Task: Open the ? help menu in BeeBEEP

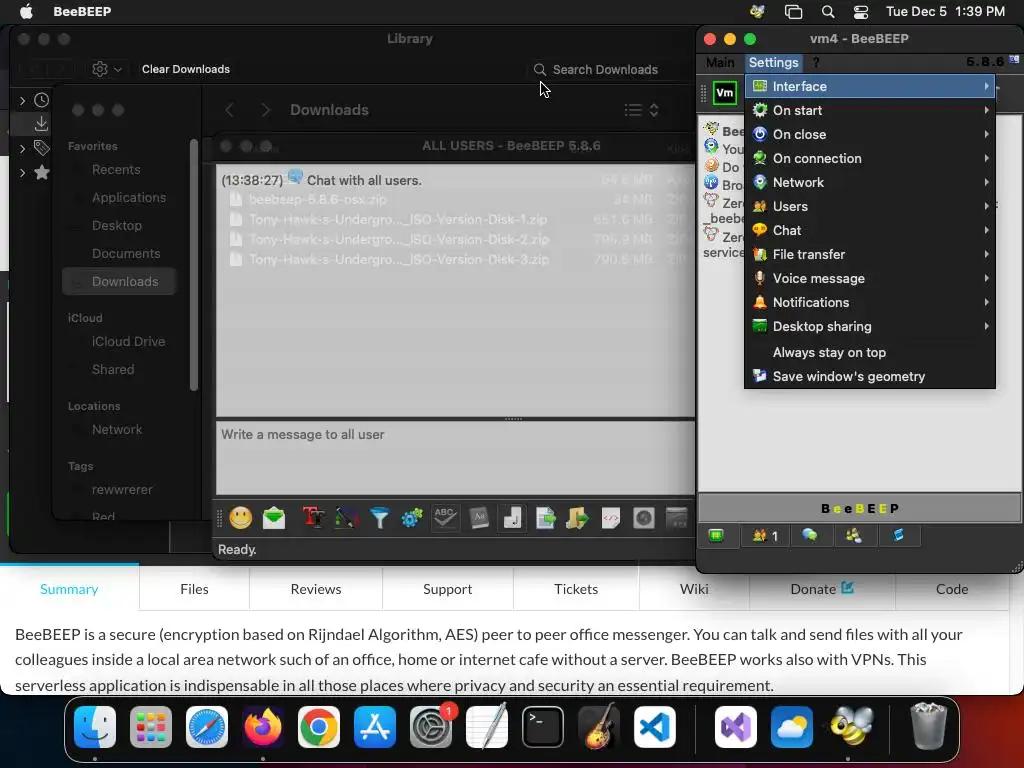Action: click(x=816, y=62)
